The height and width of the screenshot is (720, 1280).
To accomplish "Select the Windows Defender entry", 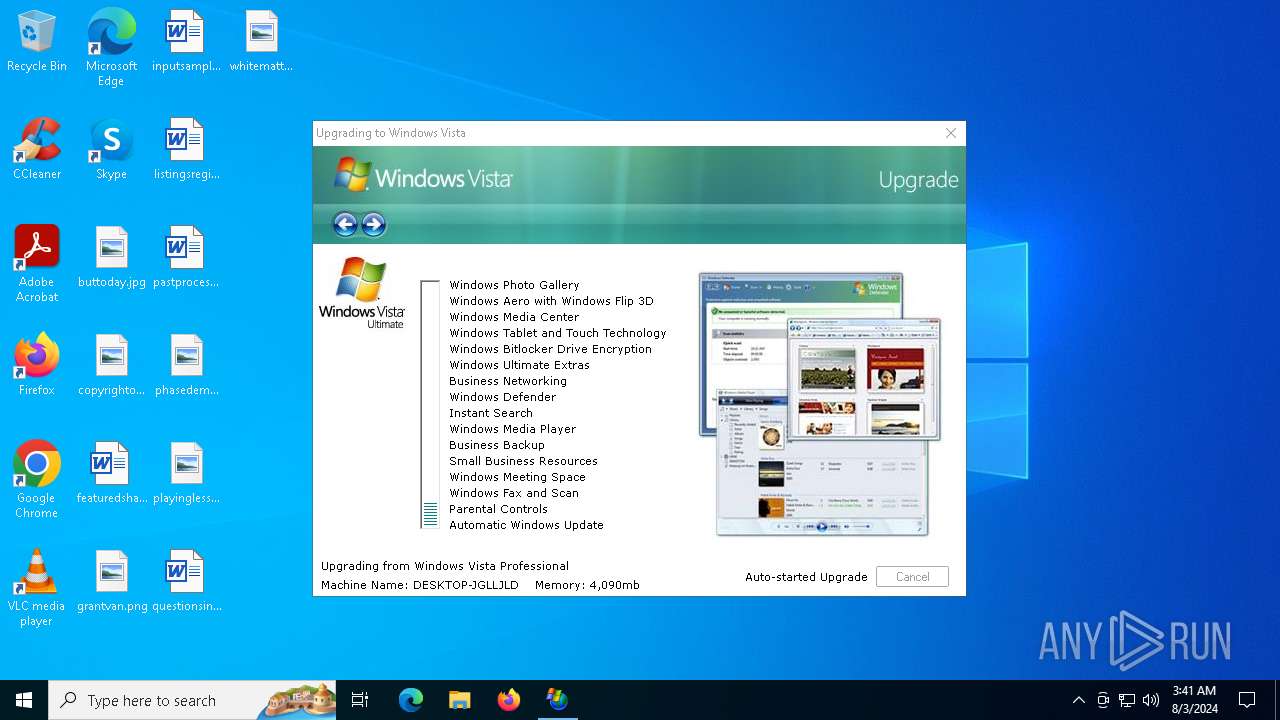I will click(502, 397).
